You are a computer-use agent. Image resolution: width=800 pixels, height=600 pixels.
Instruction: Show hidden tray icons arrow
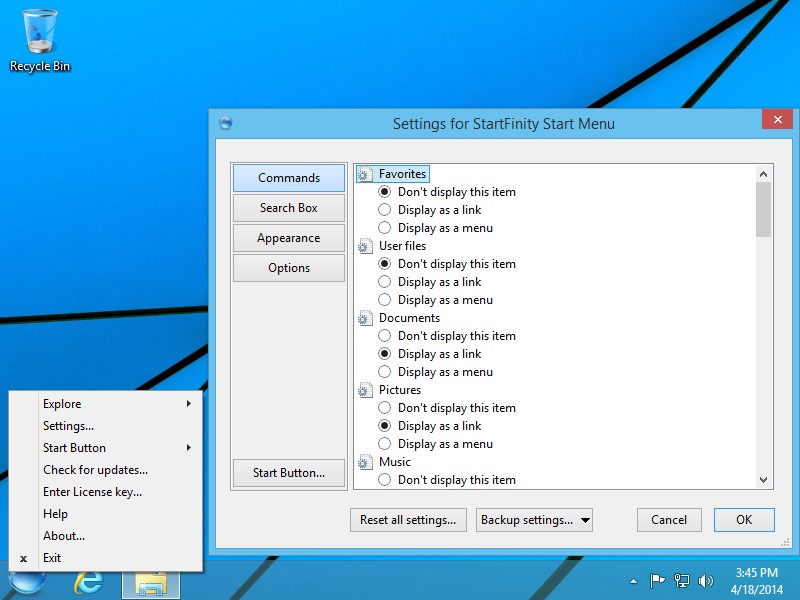coord(633,581)
